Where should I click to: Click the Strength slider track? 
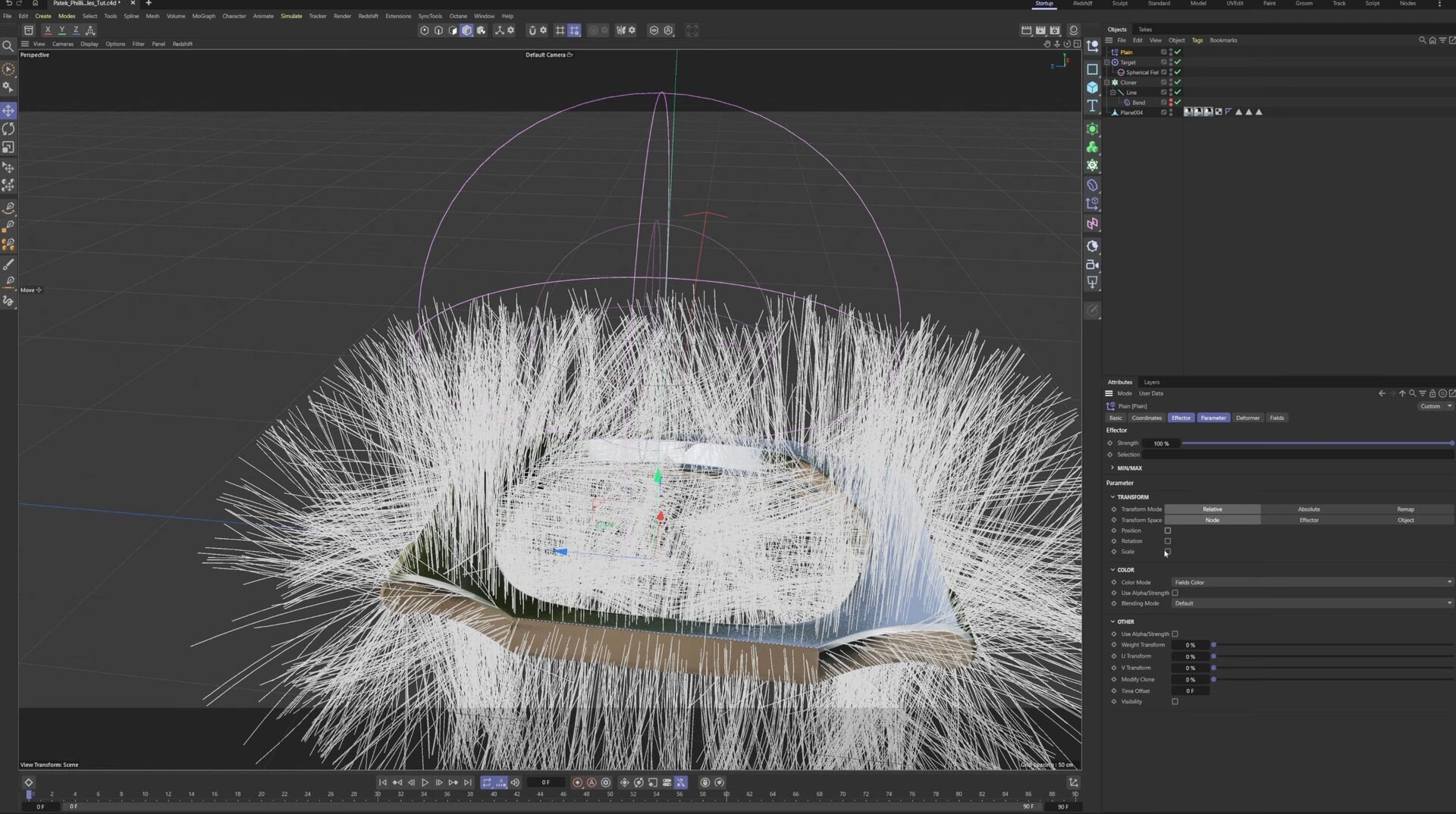coord(1317,443)
